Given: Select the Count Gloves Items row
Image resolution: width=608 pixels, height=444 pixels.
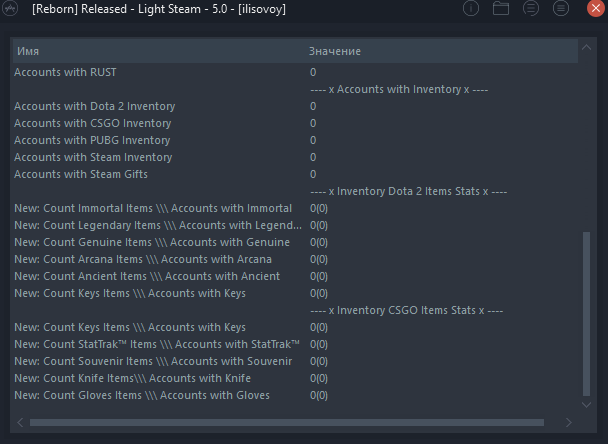Looking at the screenshot, I should tap(295, 395).
